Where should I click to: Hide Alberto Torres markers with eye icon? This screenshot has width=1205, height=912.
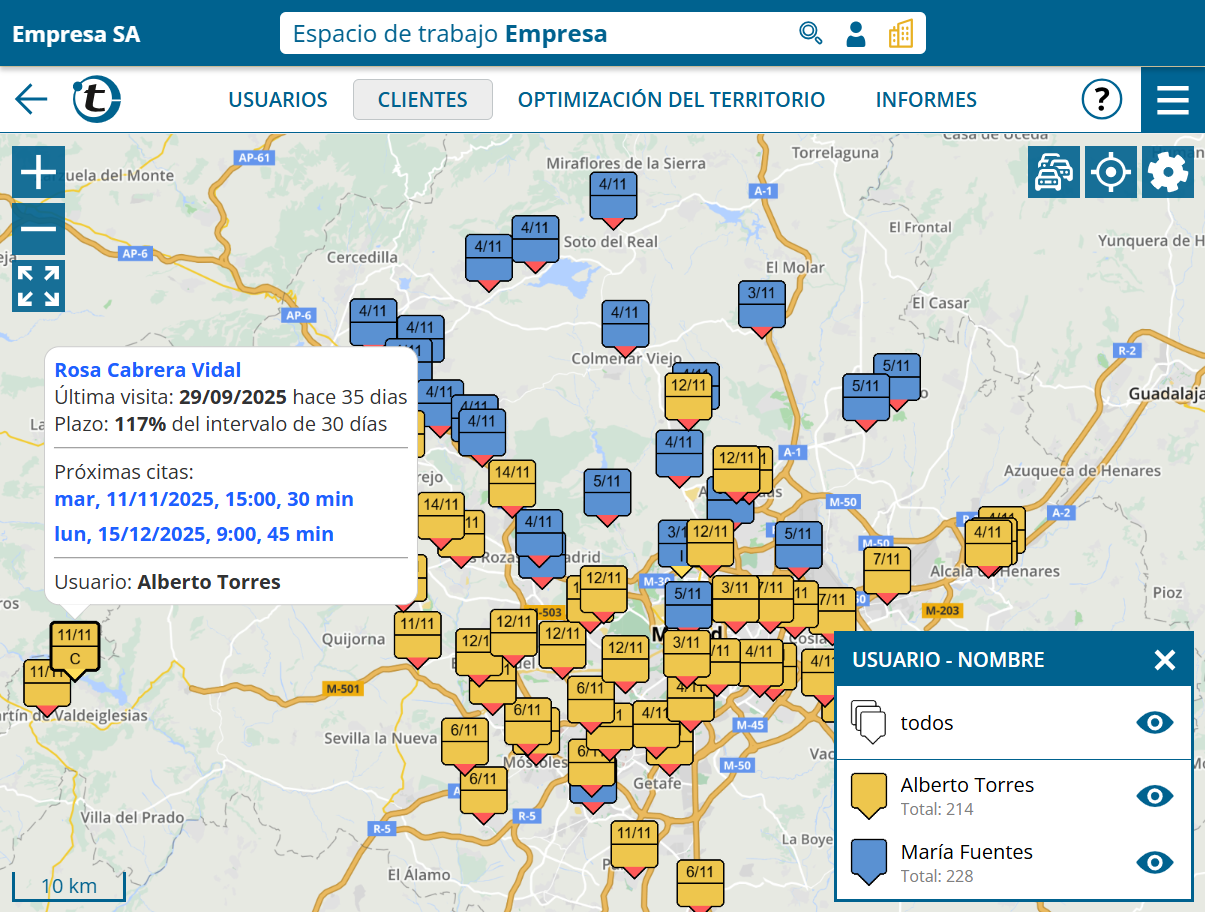[x=1155, y=796]
